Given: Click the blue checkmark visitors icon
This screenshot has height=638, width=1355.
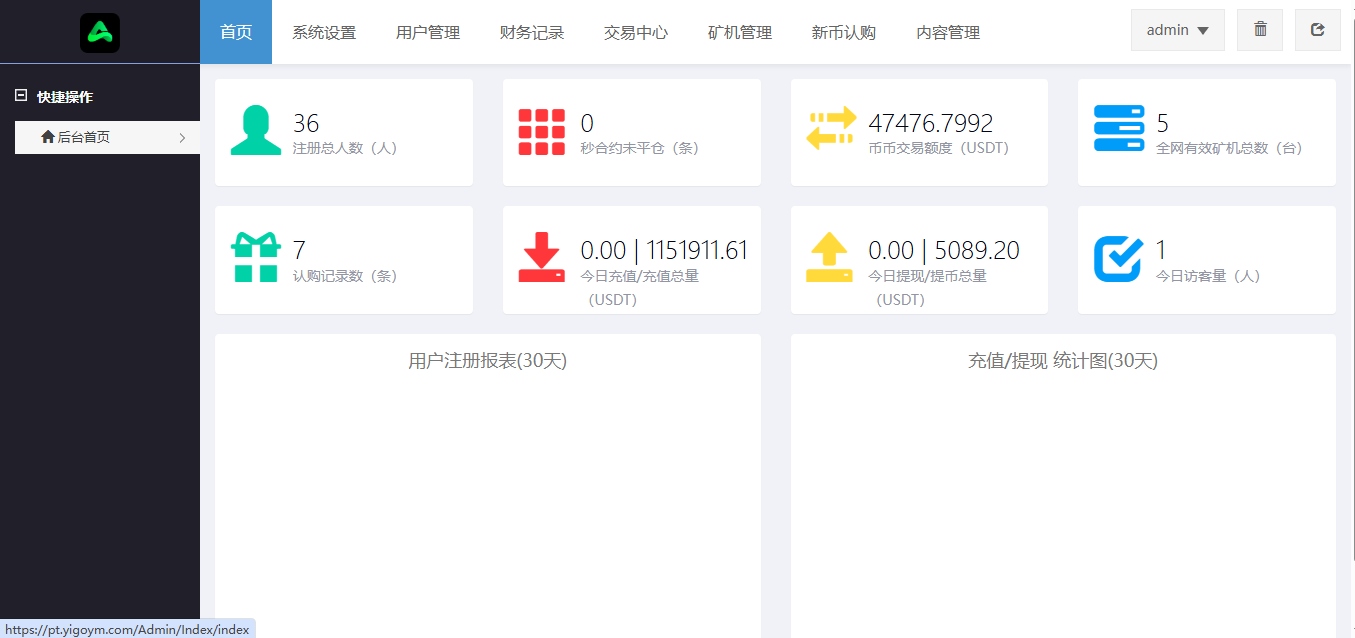Looking at the screenshot, I should (1118, 258).
